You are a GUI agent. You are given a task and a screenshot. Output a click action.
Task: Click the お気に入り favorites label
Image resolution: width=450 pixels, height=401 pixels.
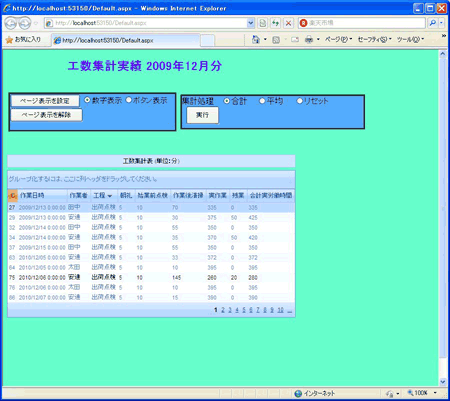[x=28, y=40]
